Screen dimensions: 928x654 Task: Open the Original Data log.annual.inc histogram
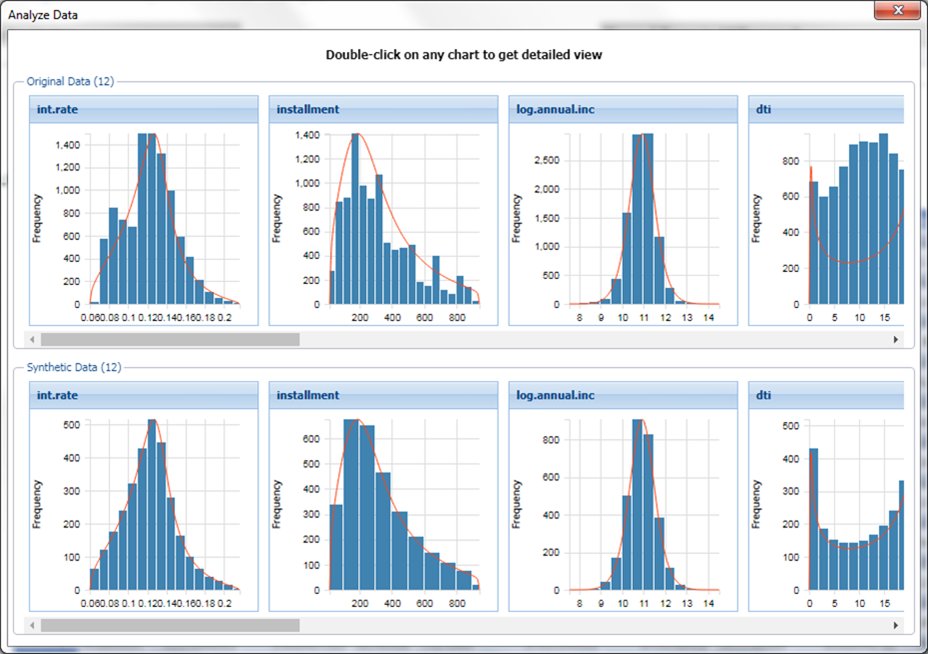click(x=624, y=220)
